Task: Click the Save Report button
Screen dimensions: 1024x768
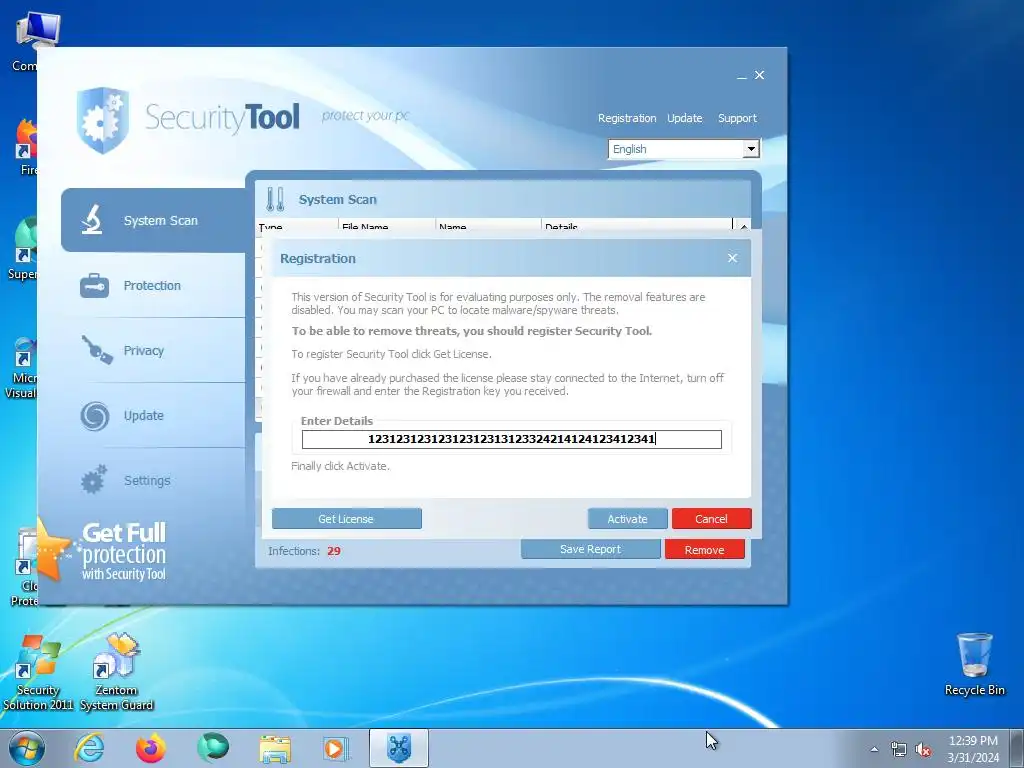Action: [590, 549]
